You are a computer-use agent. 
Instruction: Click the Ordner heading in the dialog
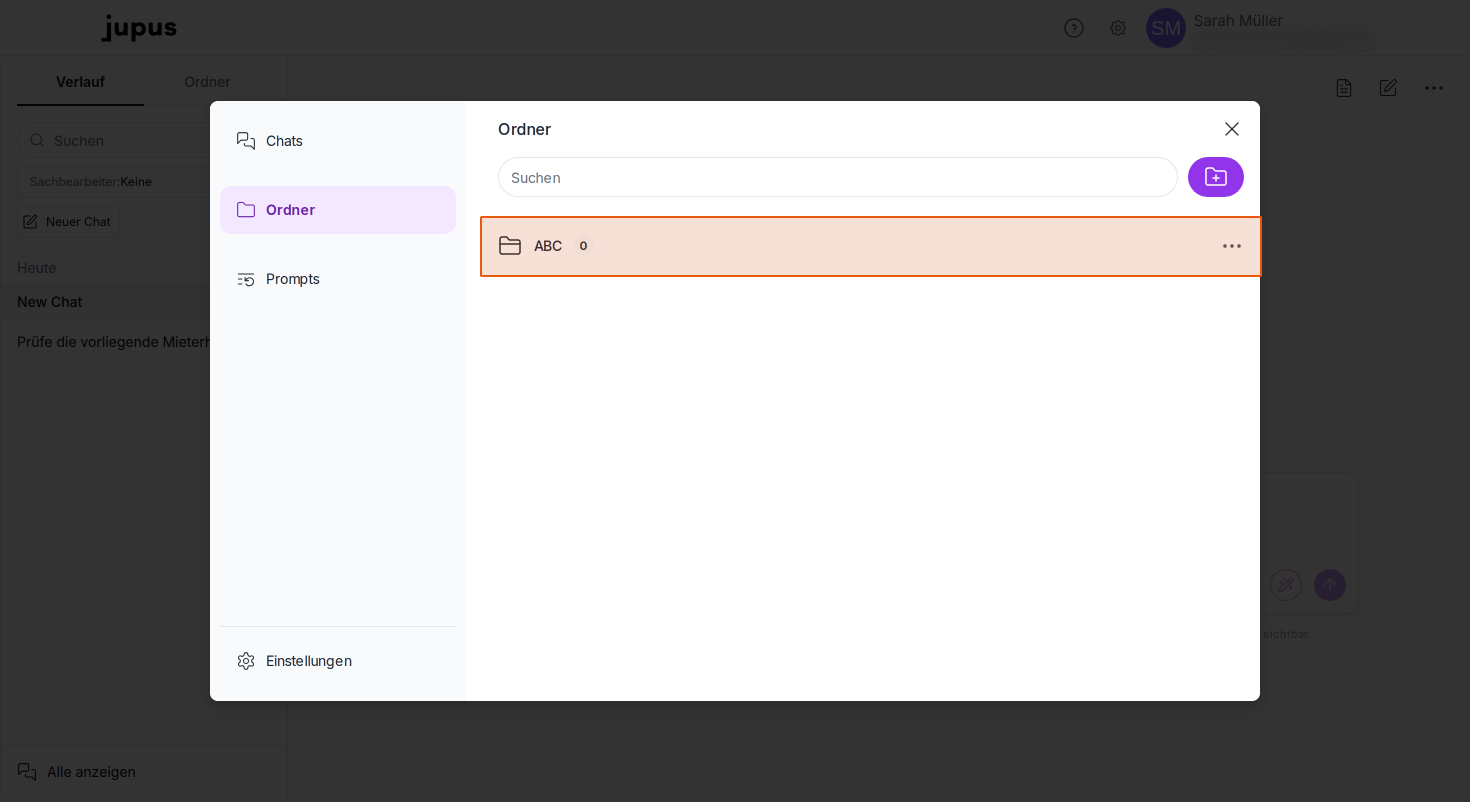[524, 129]
